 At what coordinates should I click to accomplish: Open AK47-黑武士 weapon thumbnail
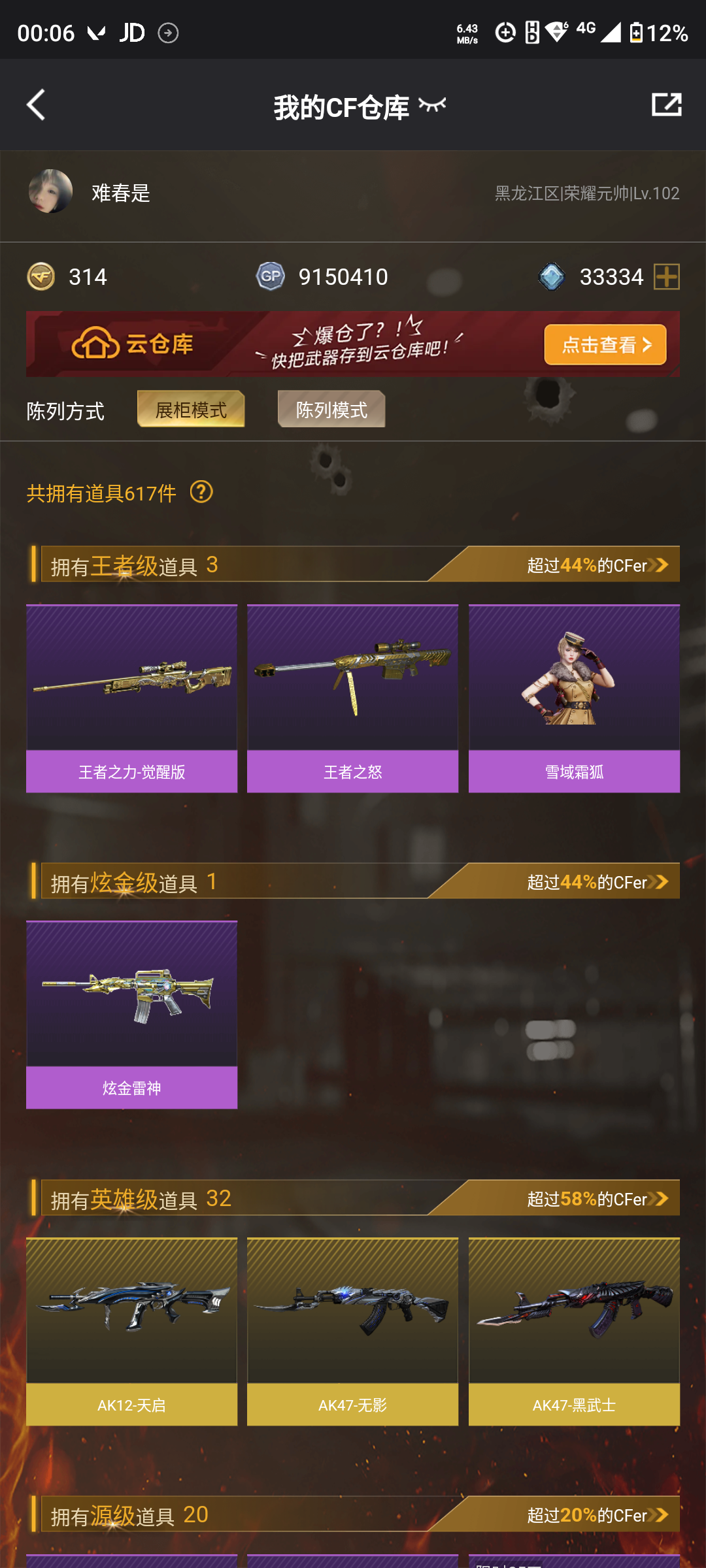click(574, 1331)
